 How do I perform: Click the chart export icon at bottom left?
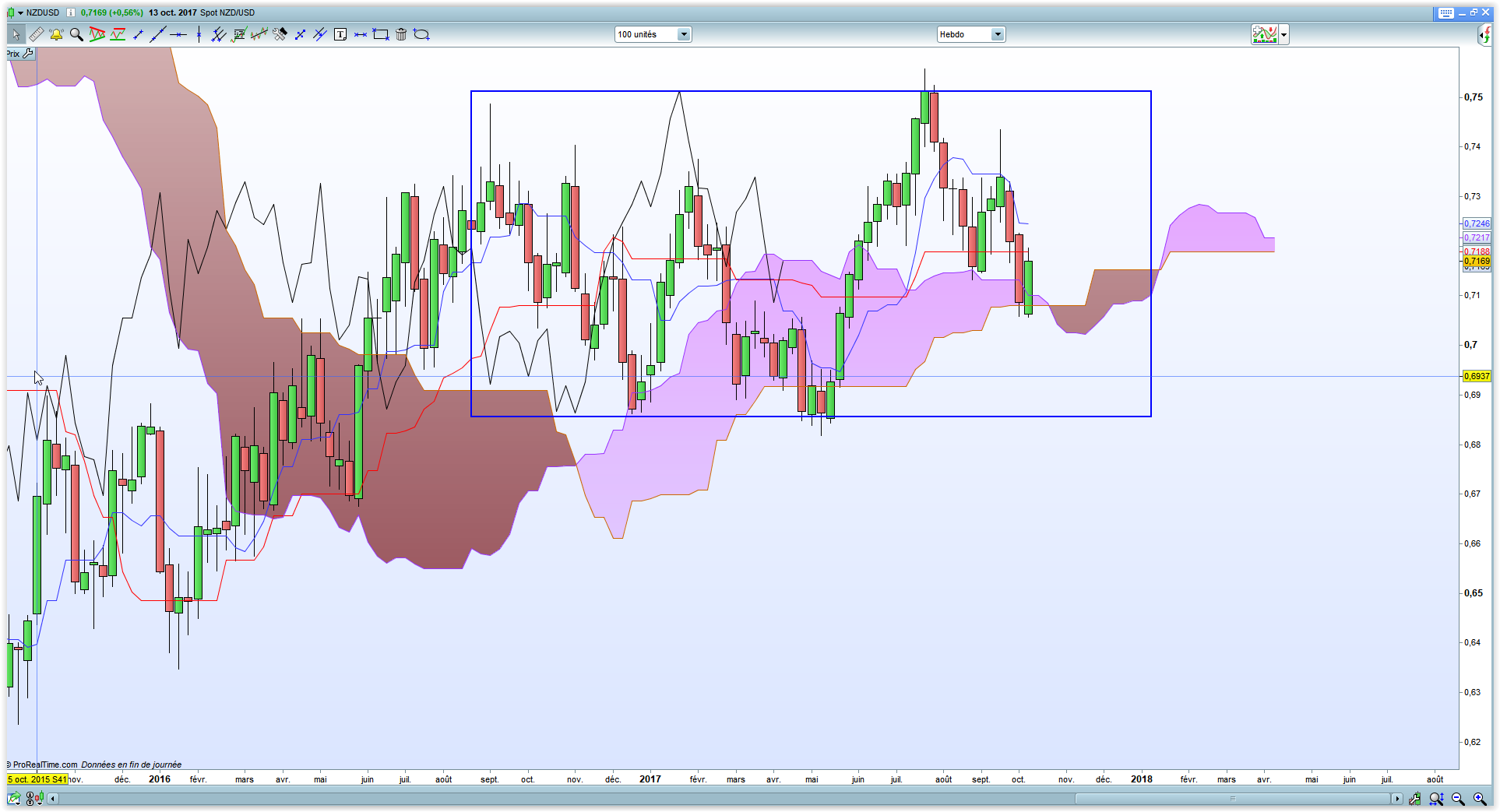[15, 799]
